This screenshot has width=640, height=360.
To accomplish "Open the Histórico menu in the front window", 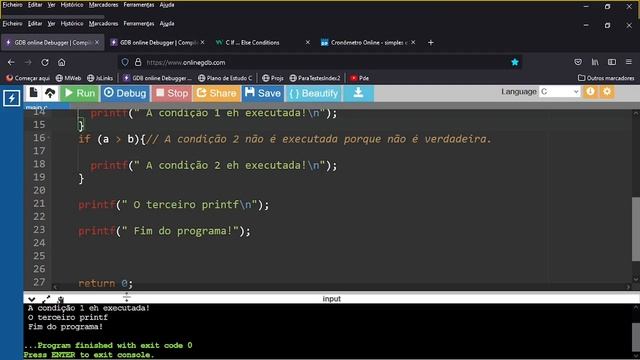I will tap(72, 24).
